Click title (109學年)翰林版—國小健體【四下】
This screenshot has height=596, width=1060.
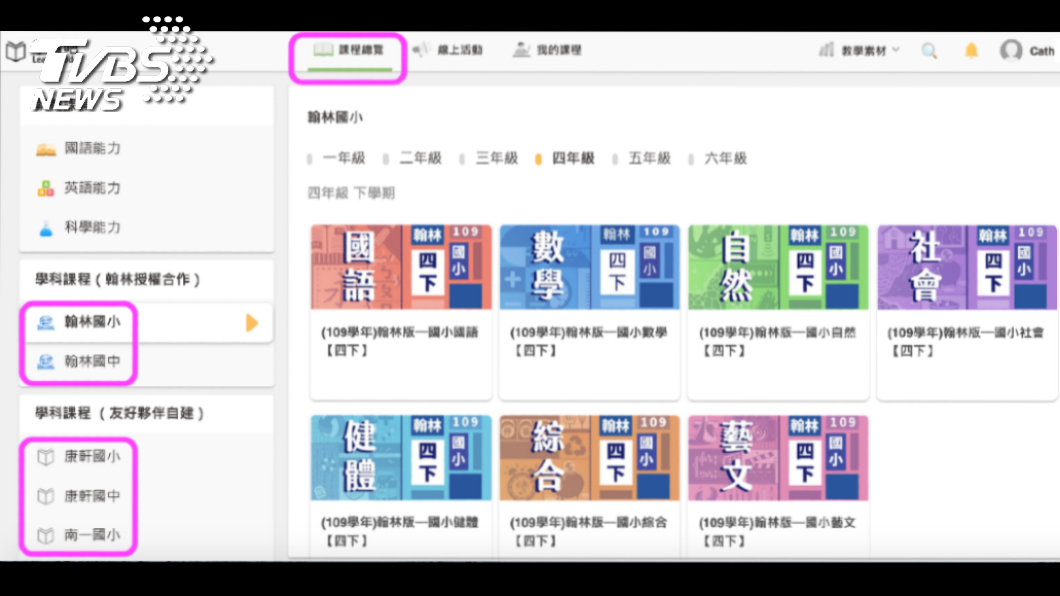[x=400, y=532]
